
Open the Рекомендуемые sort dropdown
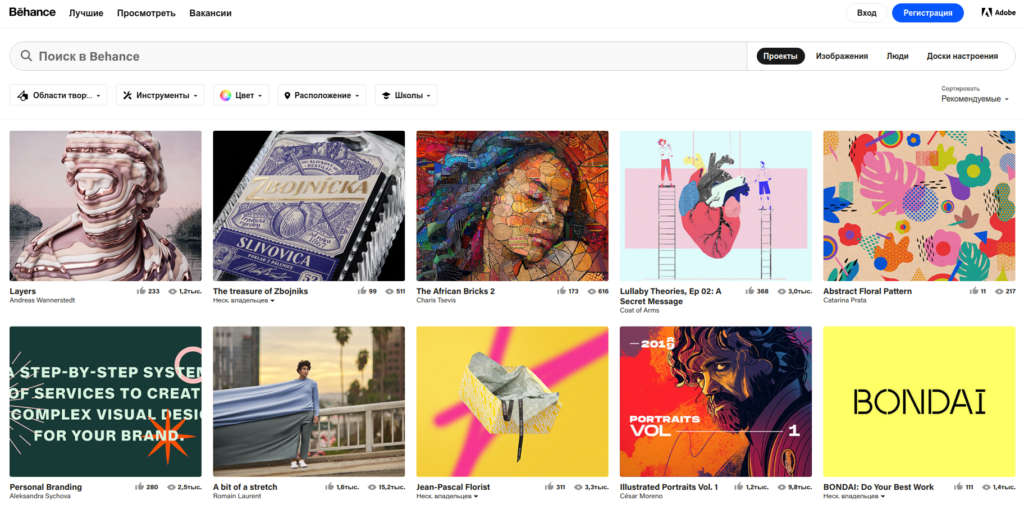tap(974, 99)
